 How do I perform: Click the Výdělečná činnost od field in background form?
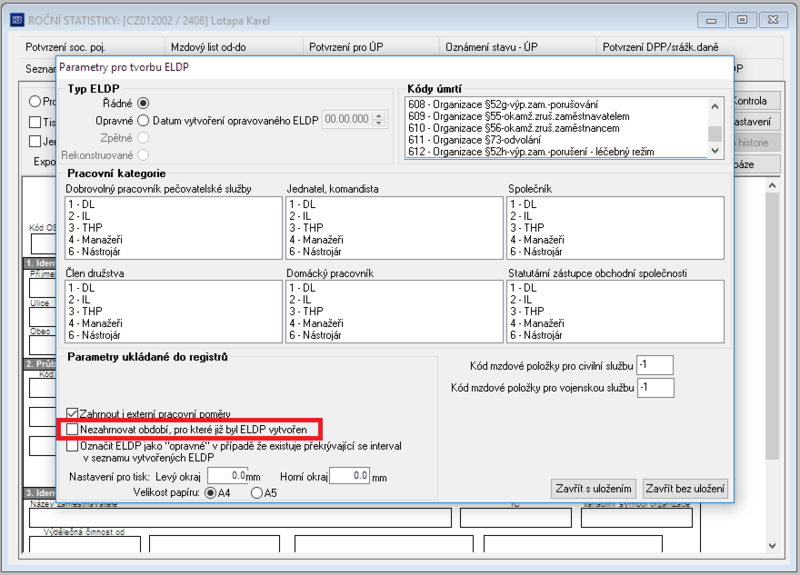click(x=85, y=544)
